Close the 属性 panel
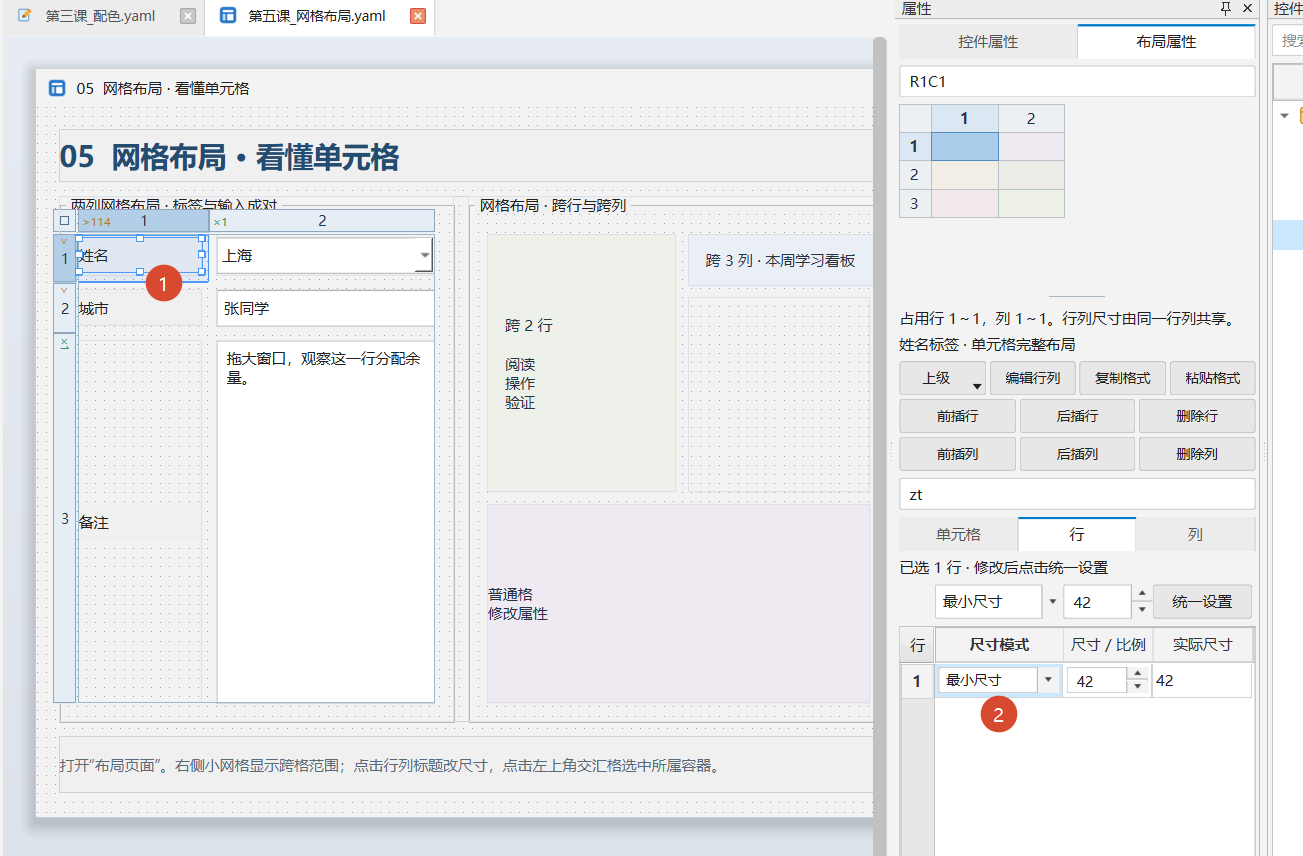This screenshot has height=856, width=1303. (1248, 8)
